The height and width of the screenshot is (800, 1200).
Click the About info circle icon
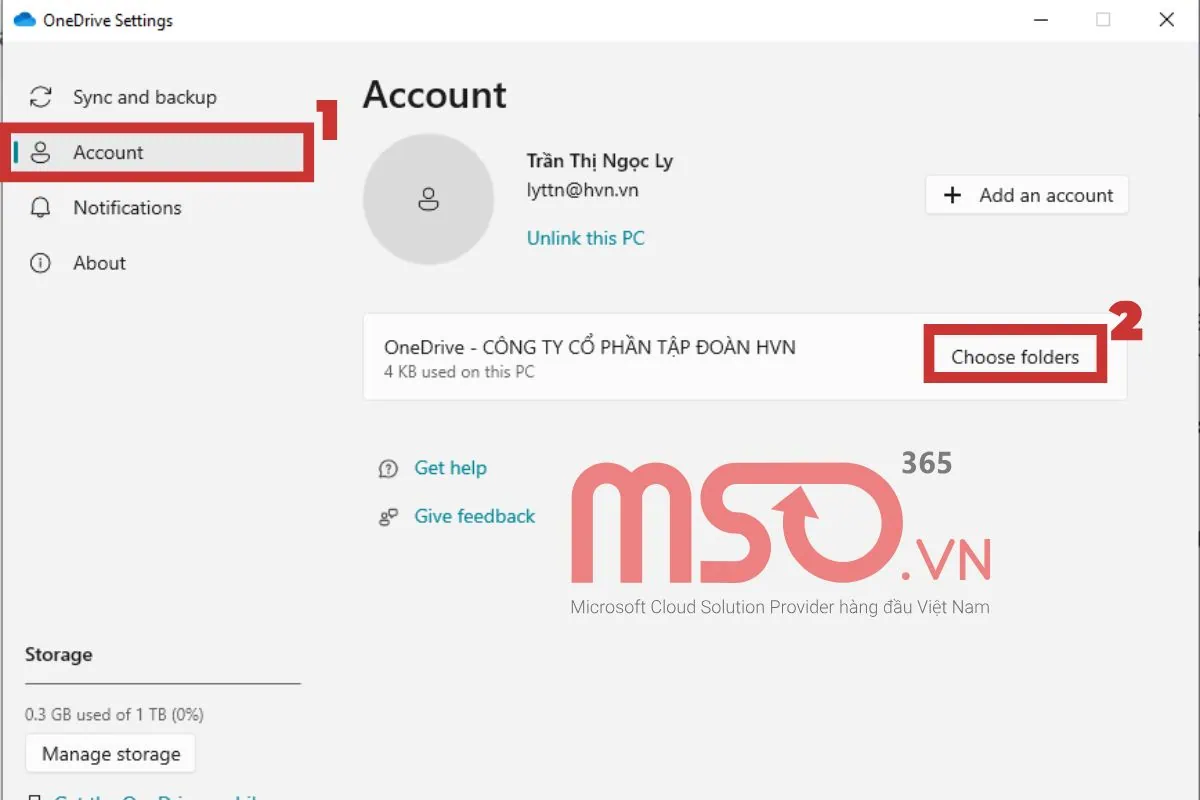40,263
